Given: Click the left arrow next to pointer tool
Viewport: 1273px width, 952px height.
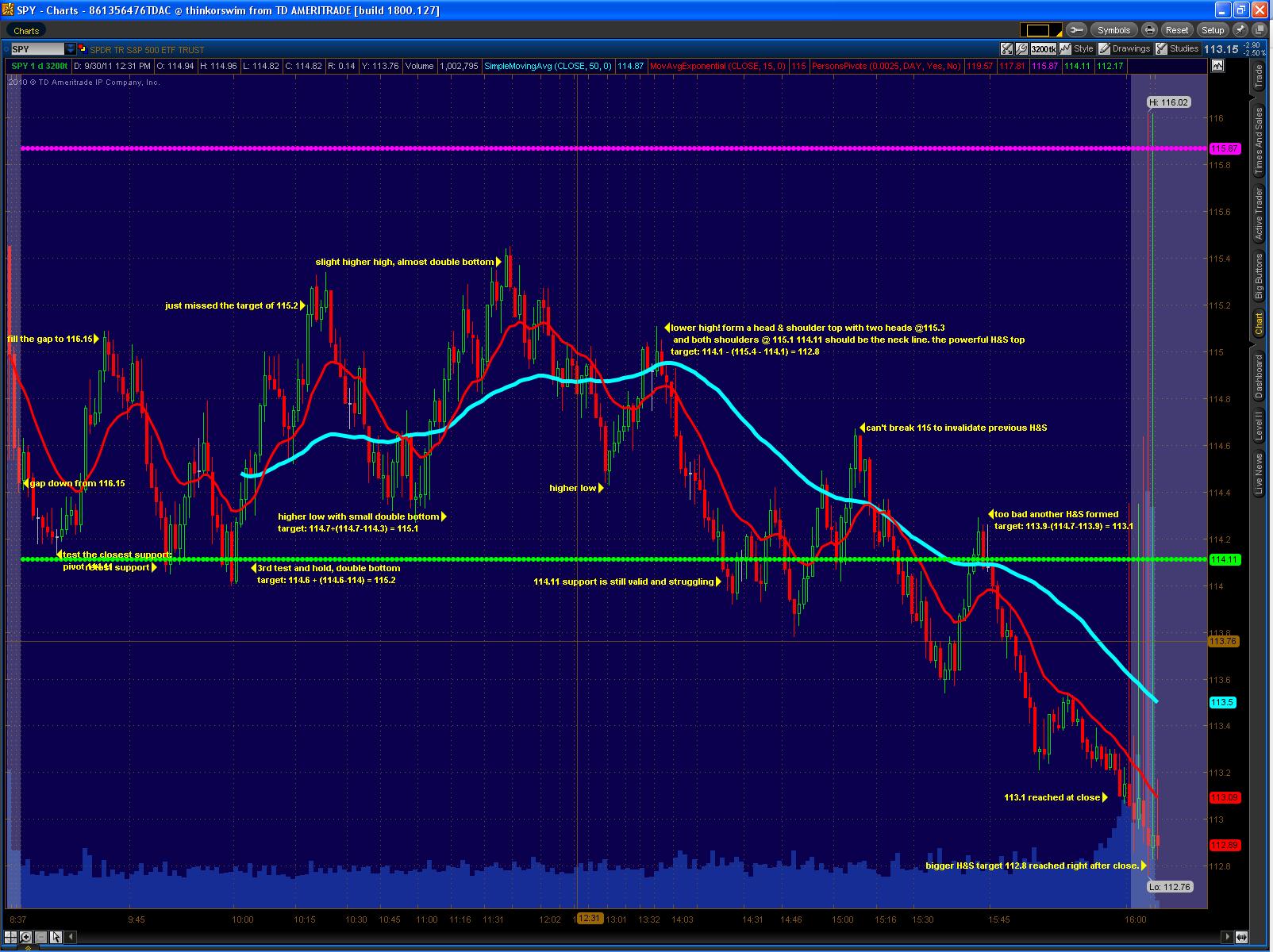Looking at the screenshot, I should [70, 937].
